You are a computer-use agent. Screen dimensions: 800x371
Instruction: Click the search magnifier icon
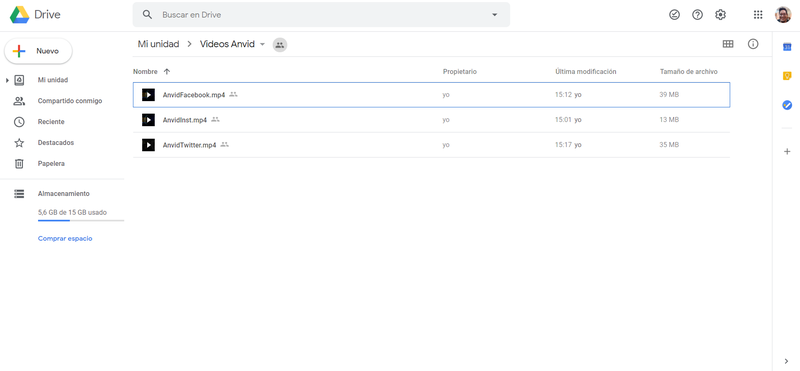point(147,15)
